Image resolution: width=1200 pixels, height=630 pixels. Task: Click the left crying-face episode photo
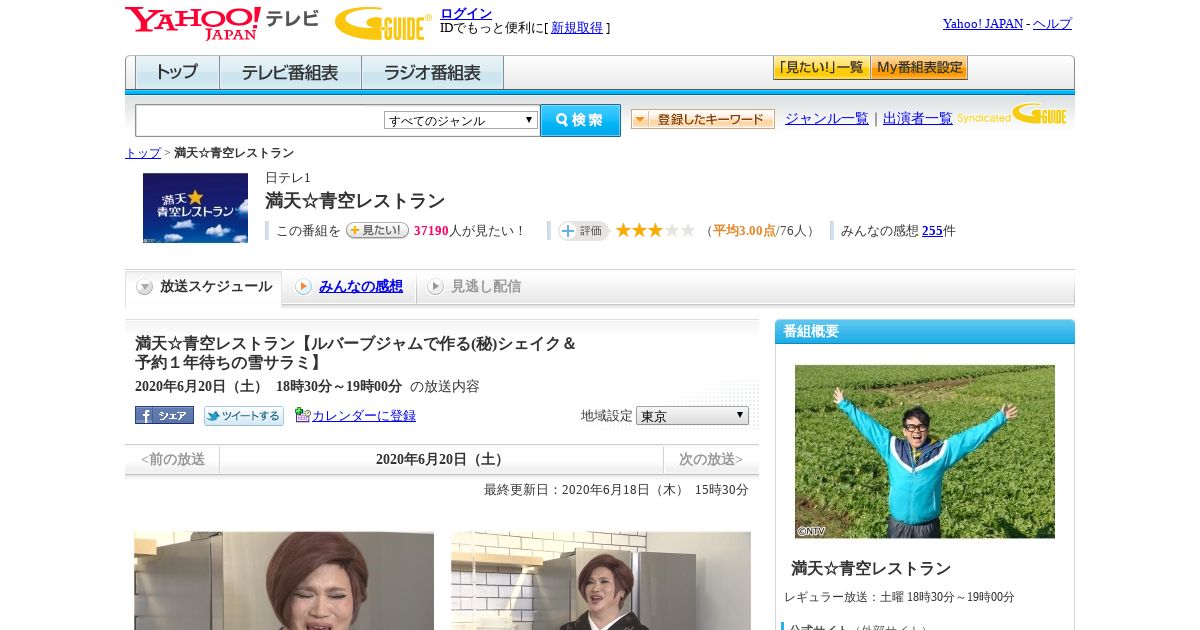284,581
